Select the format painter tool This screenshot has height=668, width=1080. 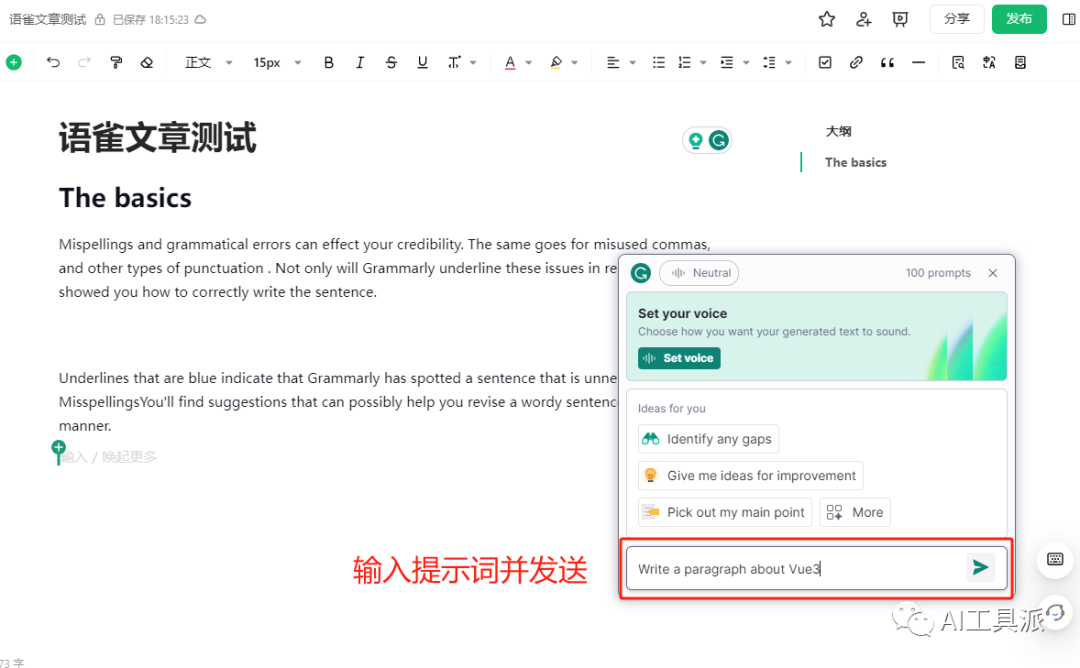point(116,63)
